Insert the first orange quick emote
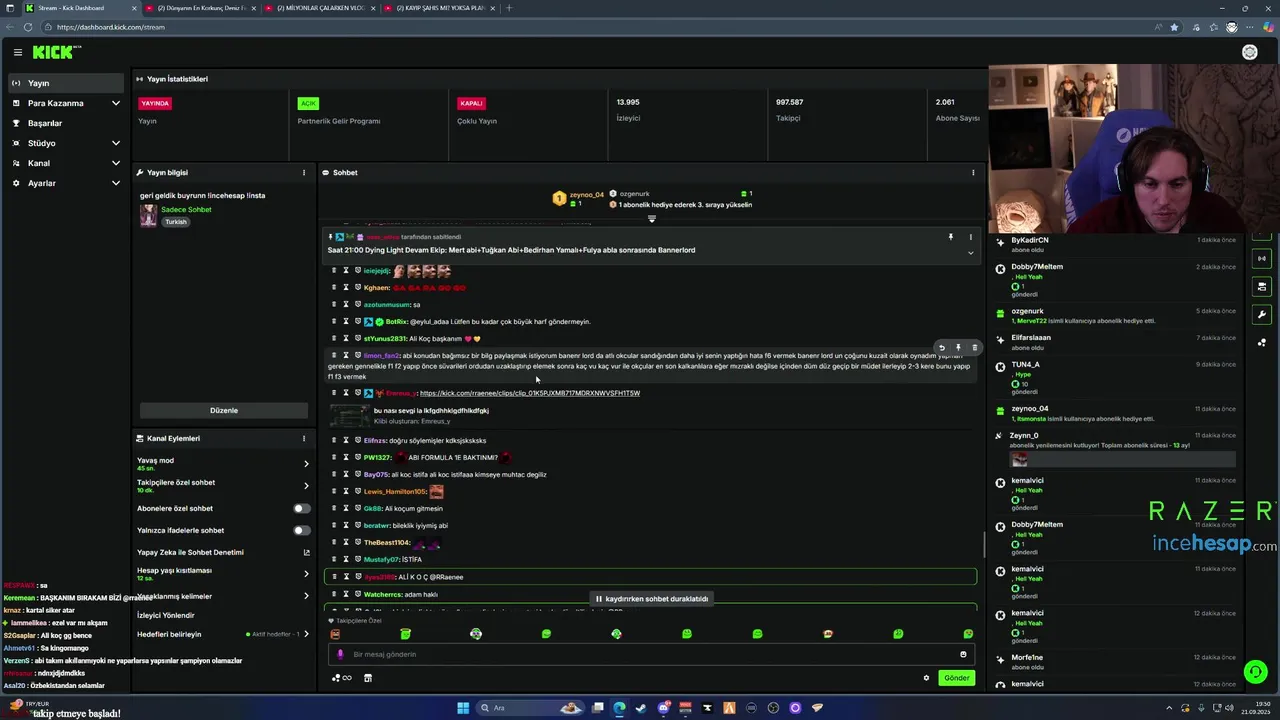 (335, 634)
